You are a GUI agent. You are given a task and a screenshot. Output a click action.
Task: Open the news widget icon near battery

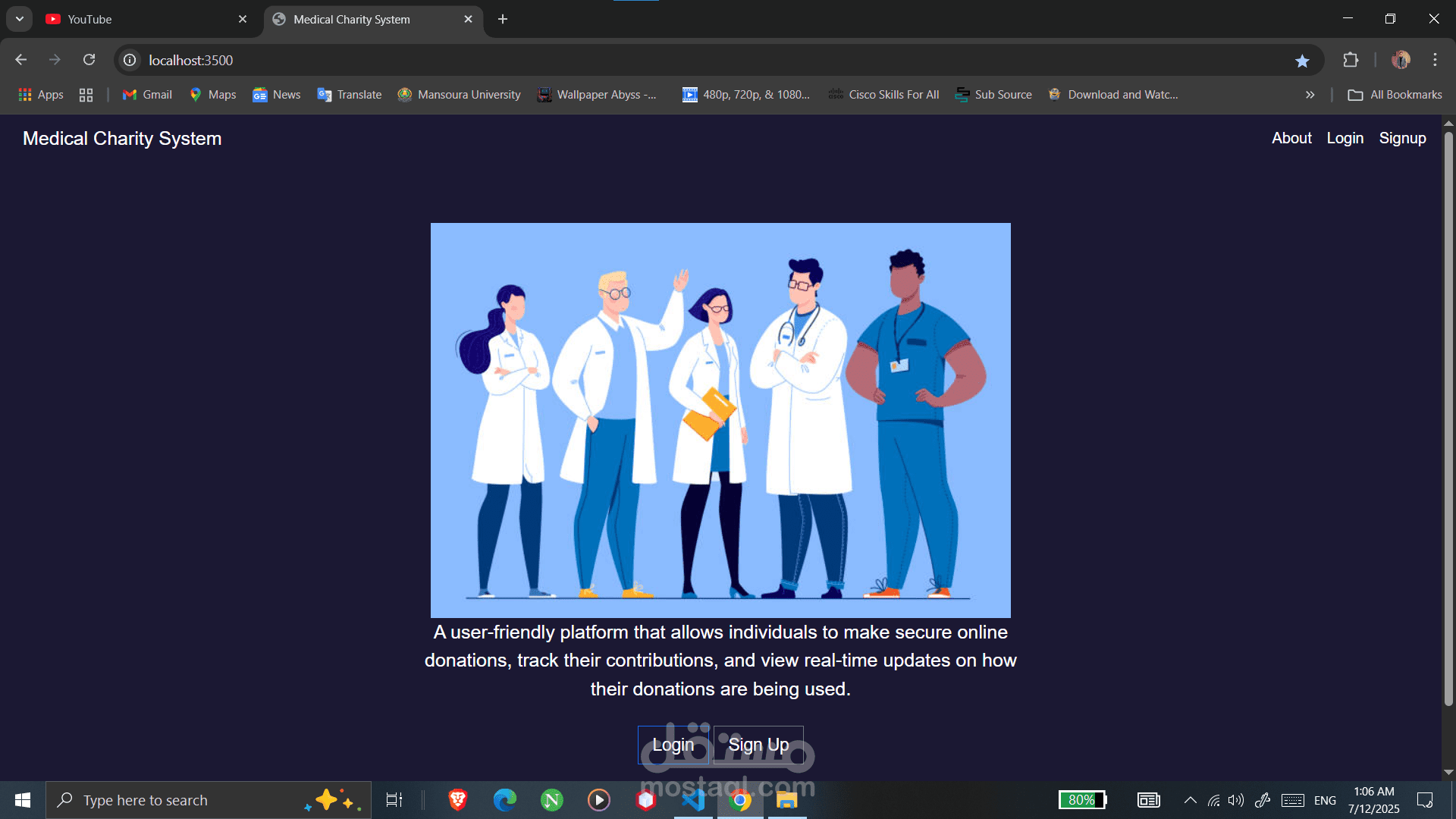point(1148,800)
